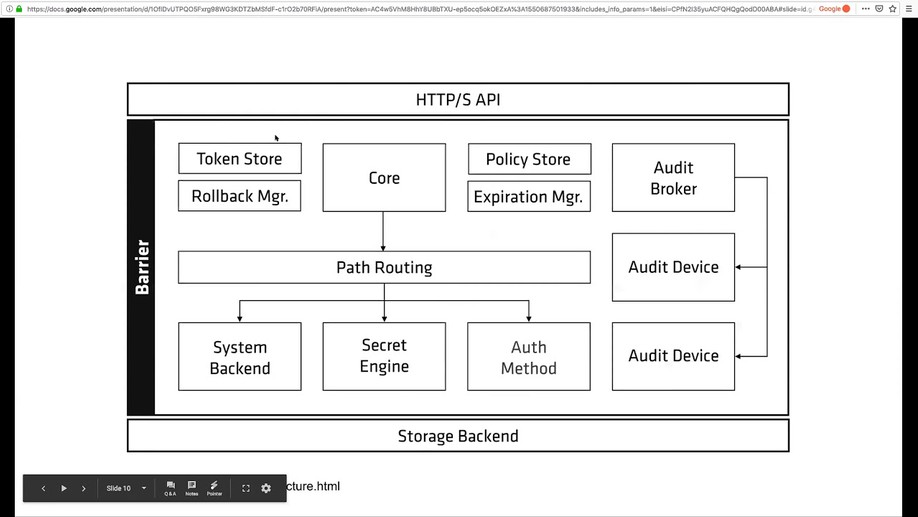
Task: Click the Policy Store box
Action: coord(529,159)
